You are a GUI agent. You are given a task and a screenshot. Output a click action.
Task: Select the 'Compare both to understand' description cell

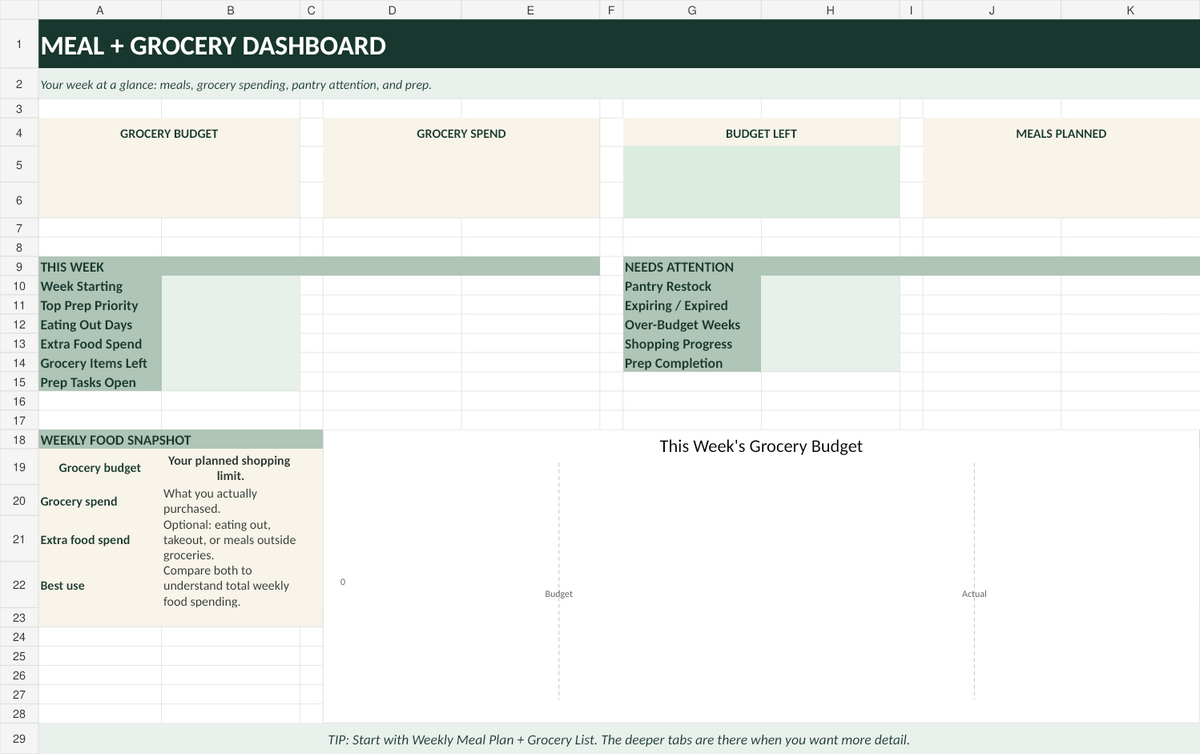230,586
